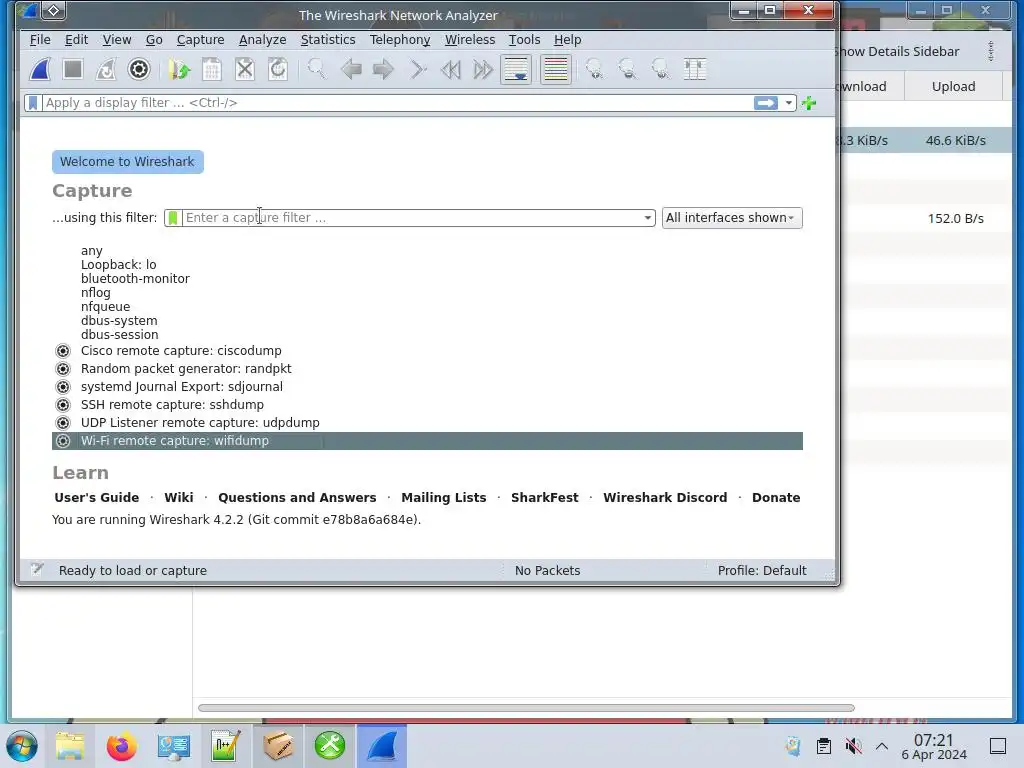The image size is (1024, 768).
Task: Expand the capture filter history dropdown
Action: point(647,217)
